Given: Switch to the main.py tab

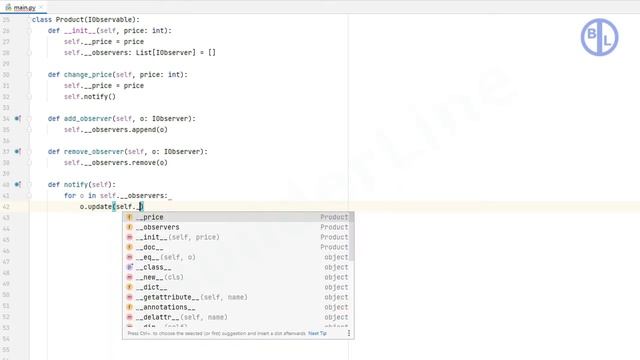Looking at the screenshot, I should tap(24, 7).
